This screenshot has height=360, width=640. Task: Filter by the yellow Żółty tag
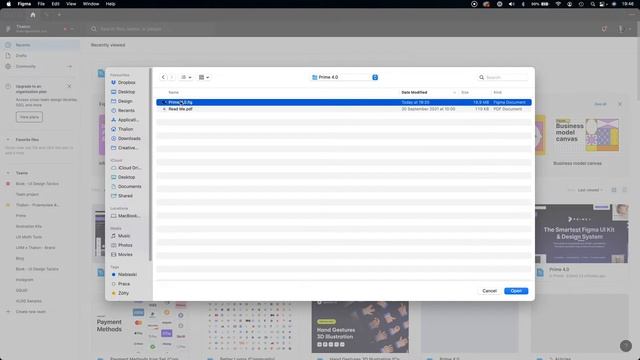pyautogui.click(x=120, y=293)
